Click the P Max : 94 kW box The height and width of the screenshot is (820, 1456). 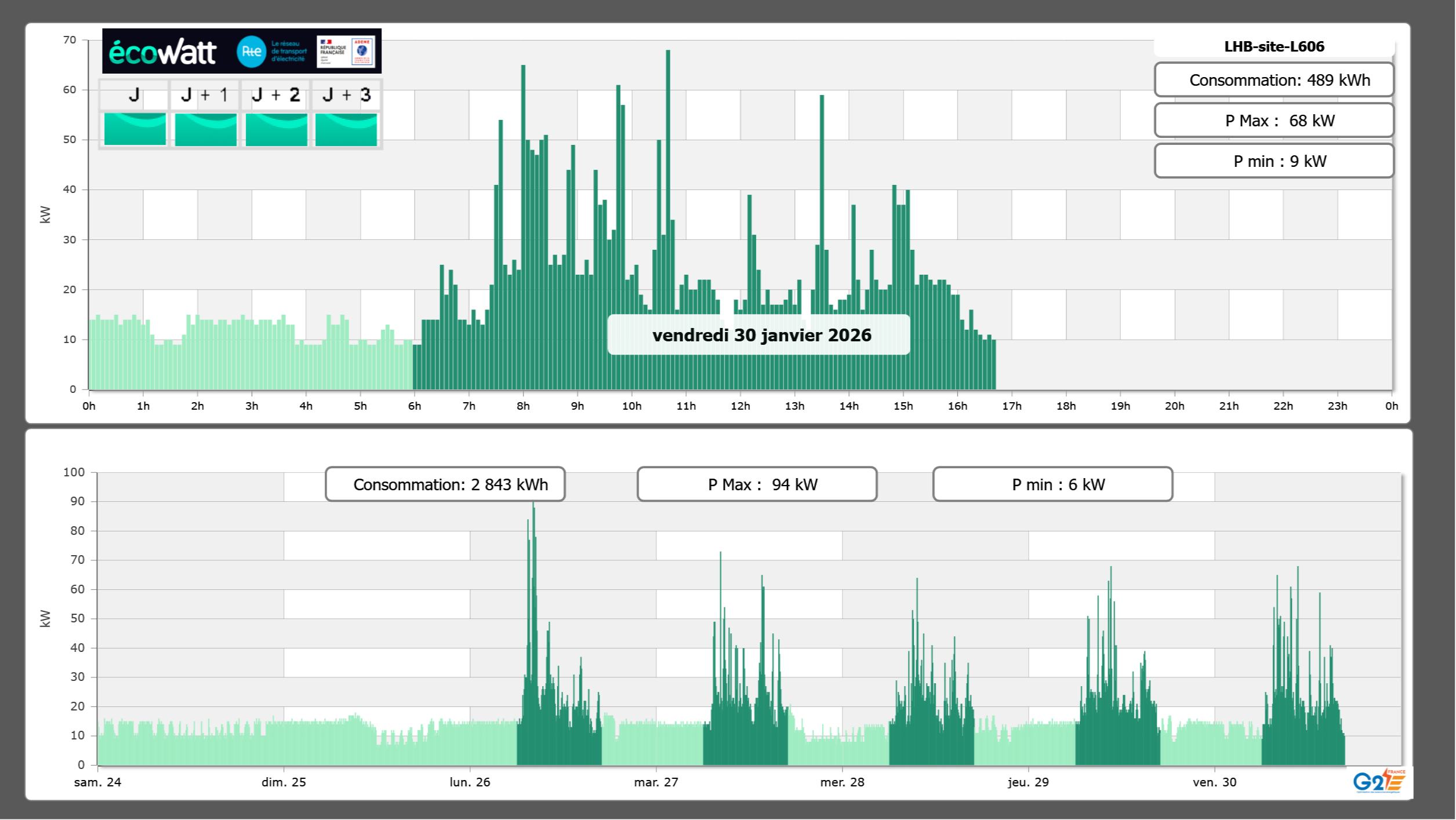click(757, 484)
